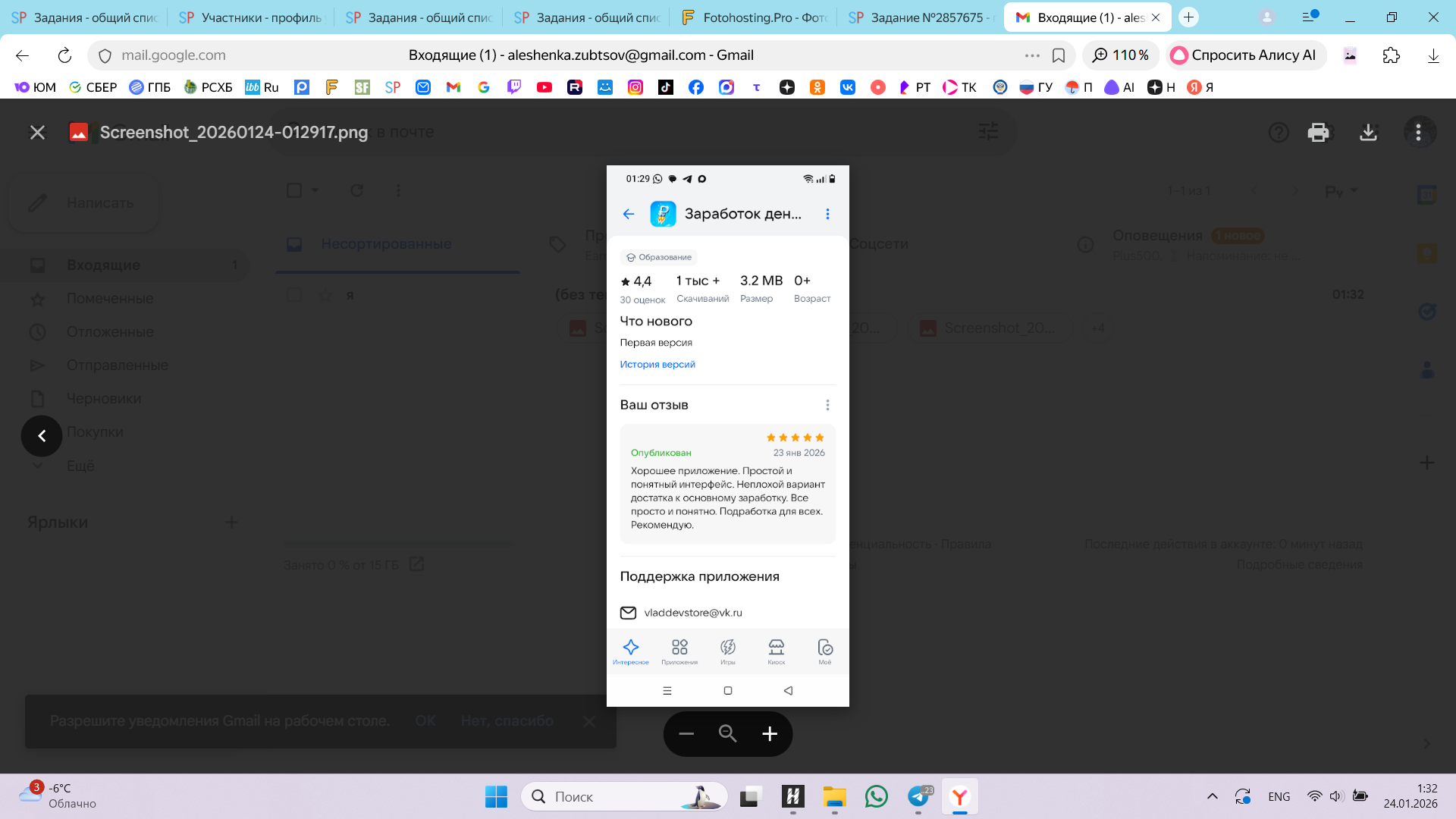Open a new browser tab

1188,17
